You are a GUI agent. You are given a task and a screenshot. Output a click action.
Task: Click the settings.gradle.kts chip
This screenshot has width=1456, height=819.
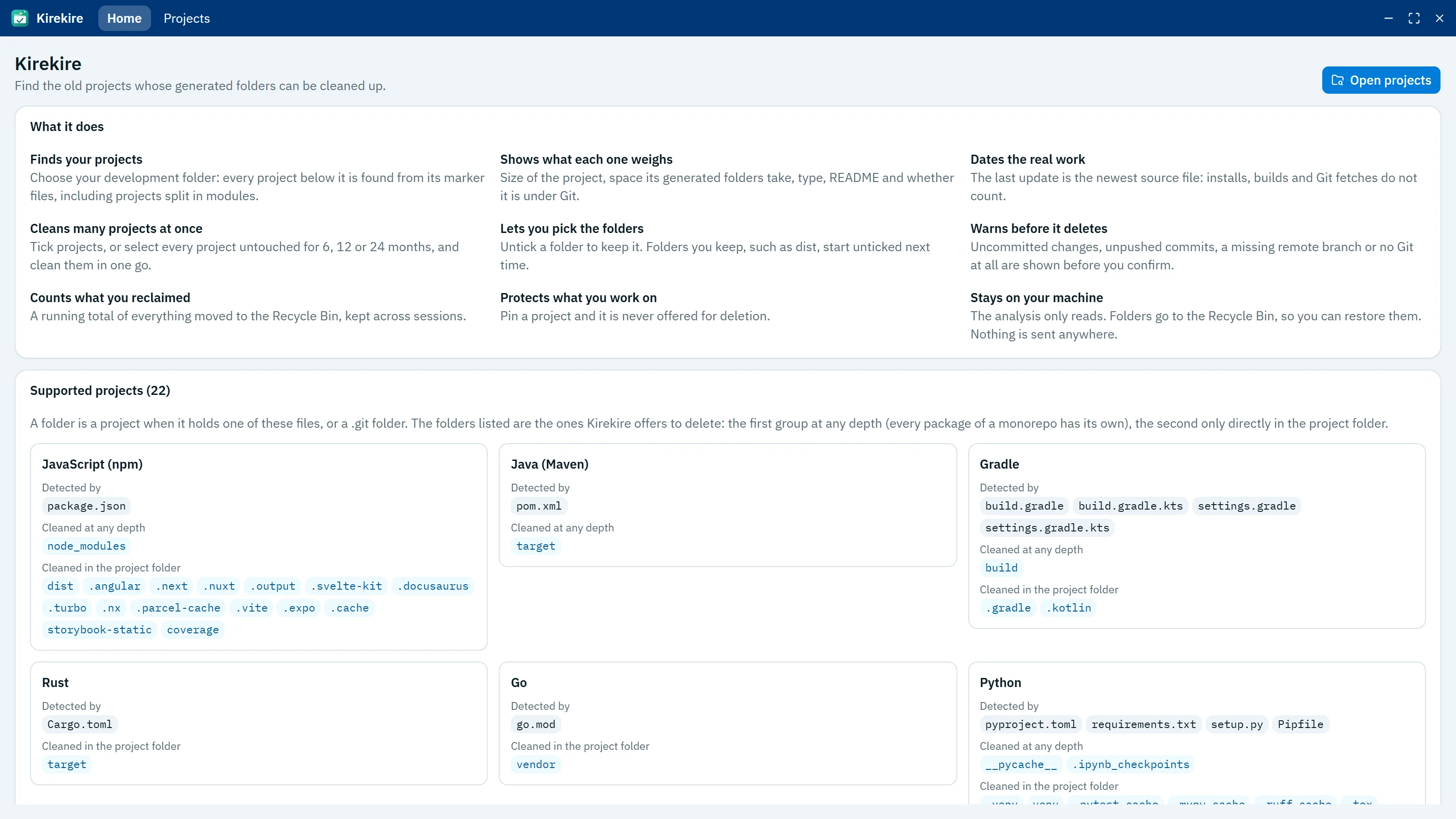click(1047, 528)
